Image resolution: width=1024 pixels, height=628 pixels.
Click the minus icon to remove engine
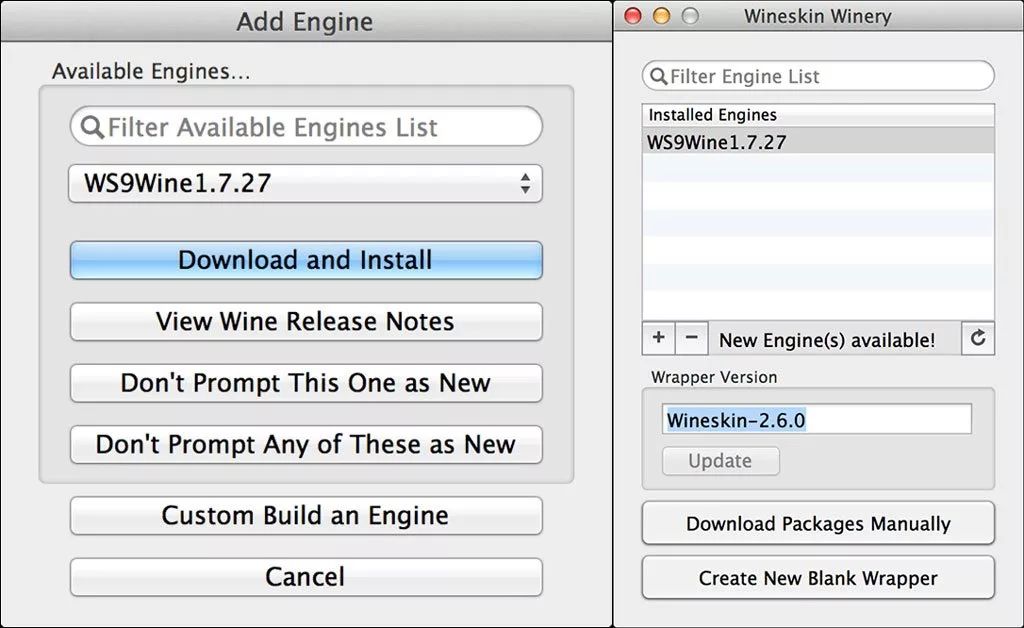[x=692, y=338]
